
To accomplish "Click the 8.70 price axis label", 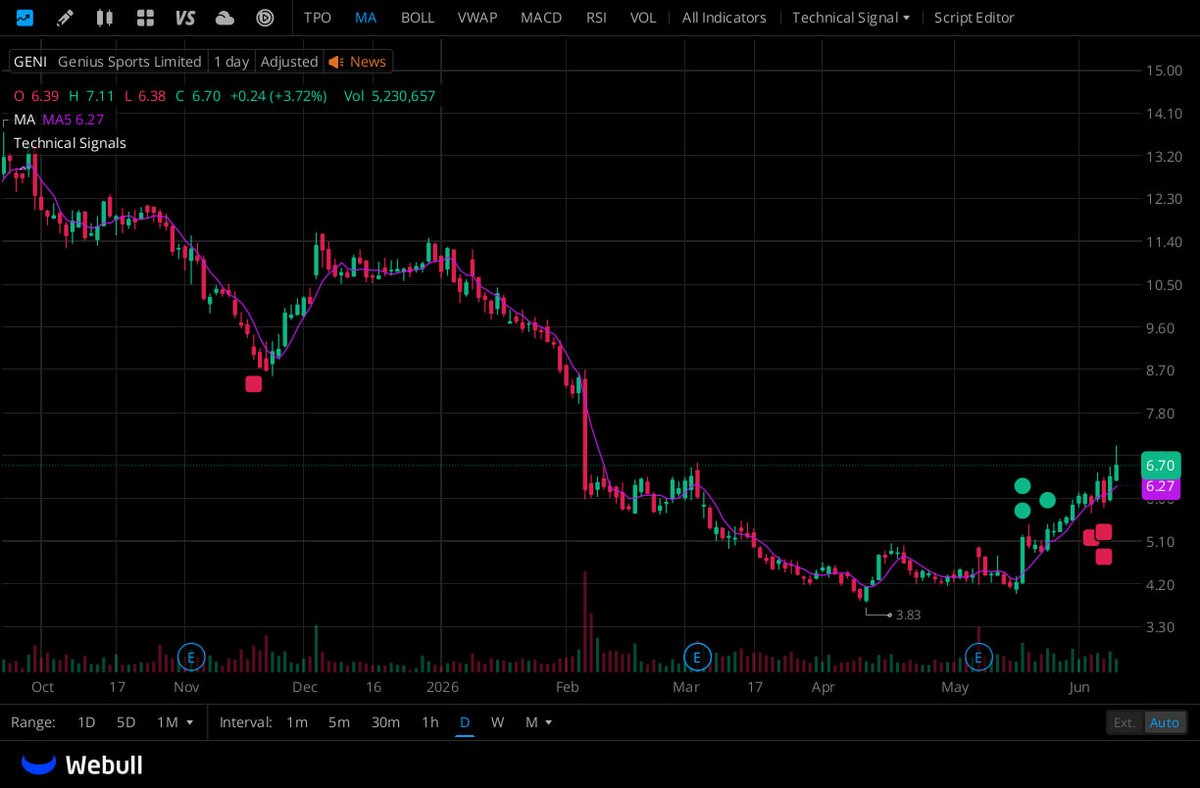I will tap(1160, 370).
